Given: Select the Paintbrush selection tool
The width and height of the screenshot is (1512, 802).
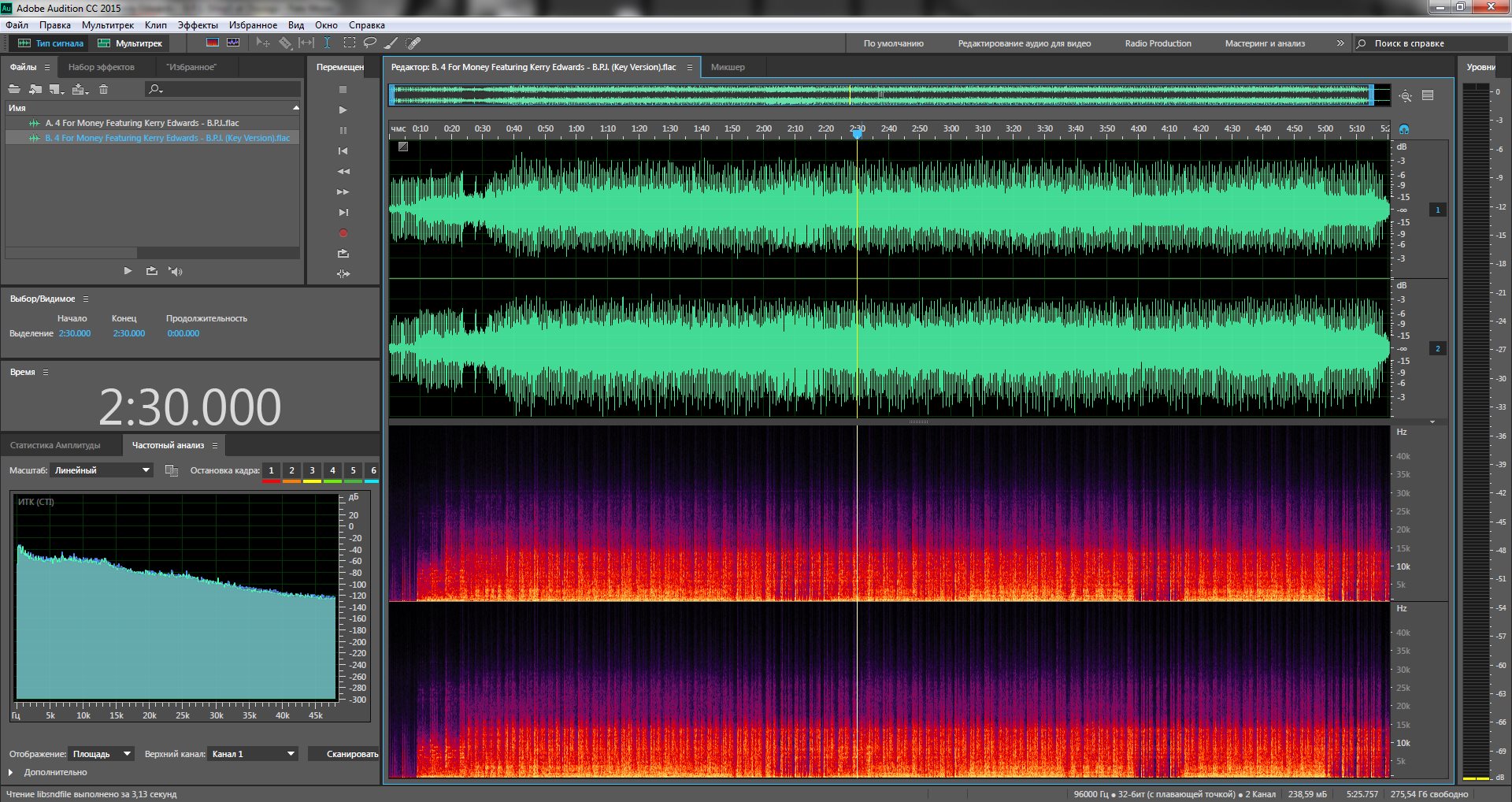Looking at the screenshot, I should 391,43.
